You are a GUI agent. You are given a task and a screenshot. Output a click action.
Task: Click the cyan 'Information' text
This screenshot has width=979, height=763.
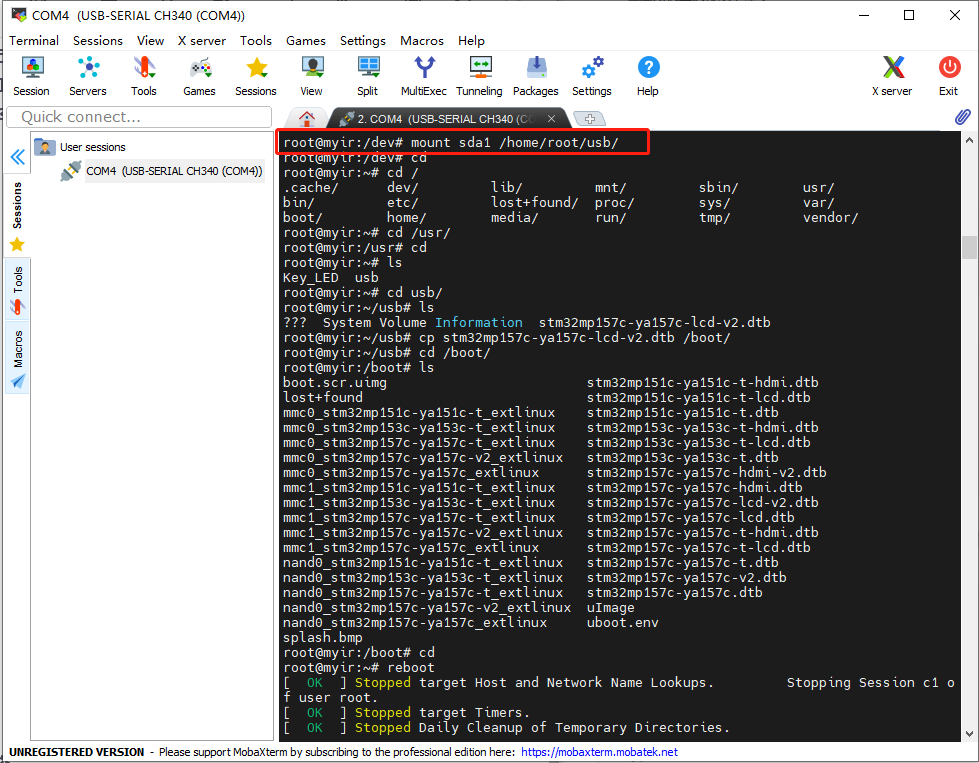(x=479, y=323)
